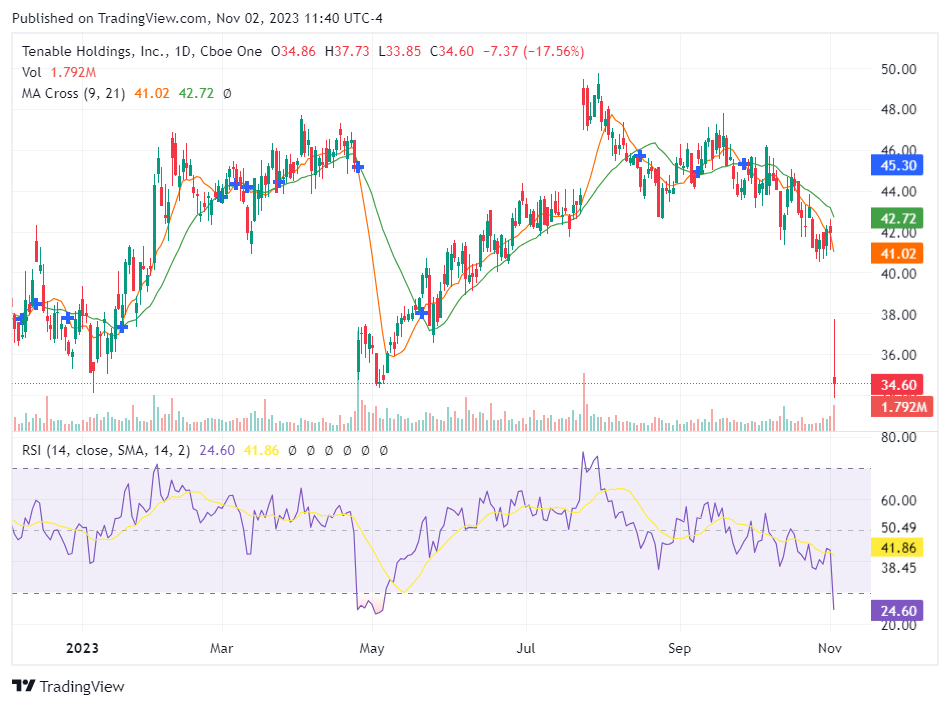The height and width of the screenshot is (707, 950).
Task: Click the 80.00 RSI axis label
Action: 899,437
